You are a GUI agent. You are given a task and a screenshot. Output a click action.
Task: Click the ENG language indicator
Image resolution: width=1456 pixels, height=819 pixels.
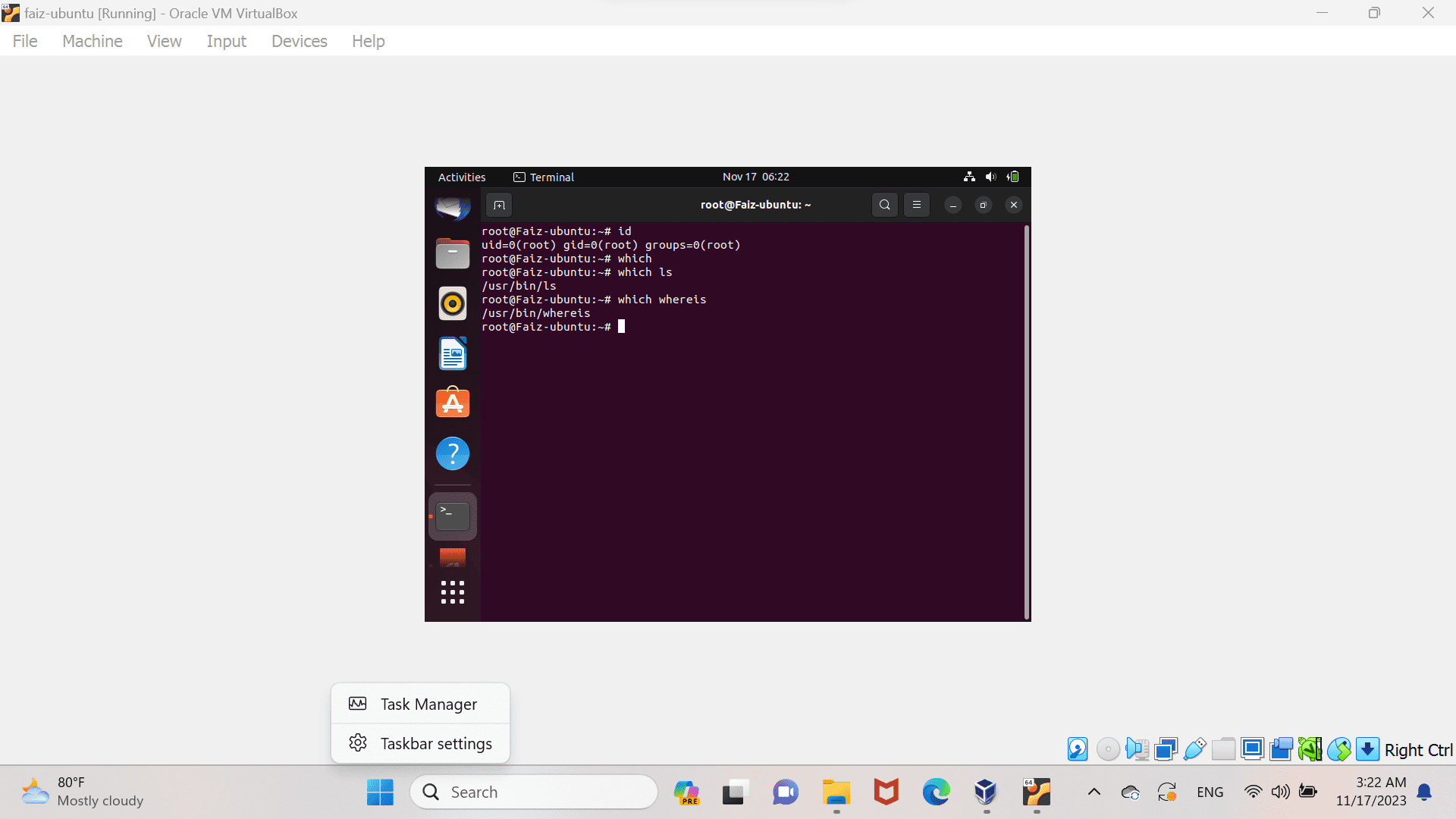tap(1210, 792)
